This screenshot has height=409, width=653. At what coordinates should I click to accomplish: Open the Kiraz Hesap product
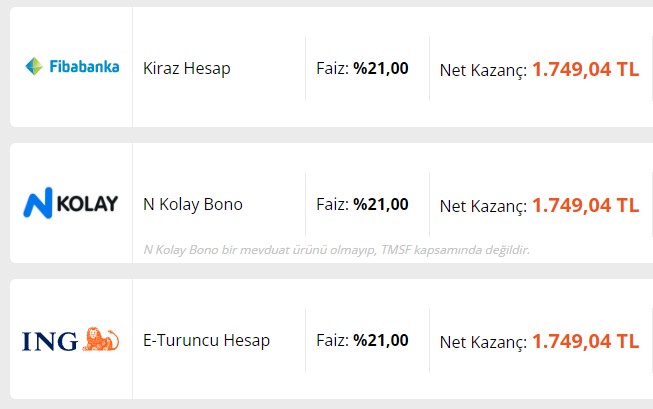pyautogui.click(x=187, y=68)
